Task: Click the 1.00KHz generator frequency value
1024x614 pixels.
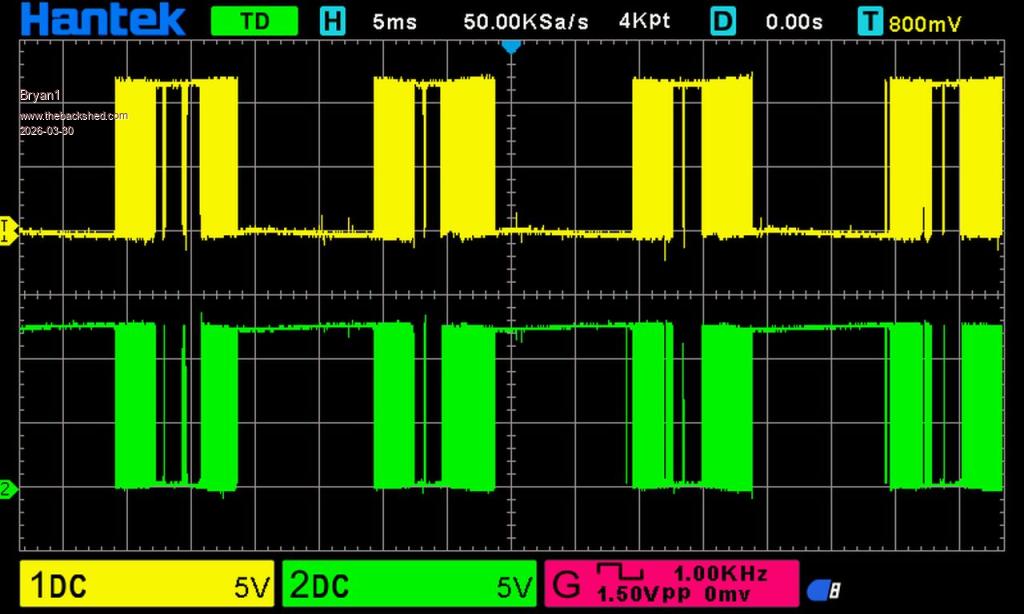Action: pyautogui.click(x=721, y=574)
